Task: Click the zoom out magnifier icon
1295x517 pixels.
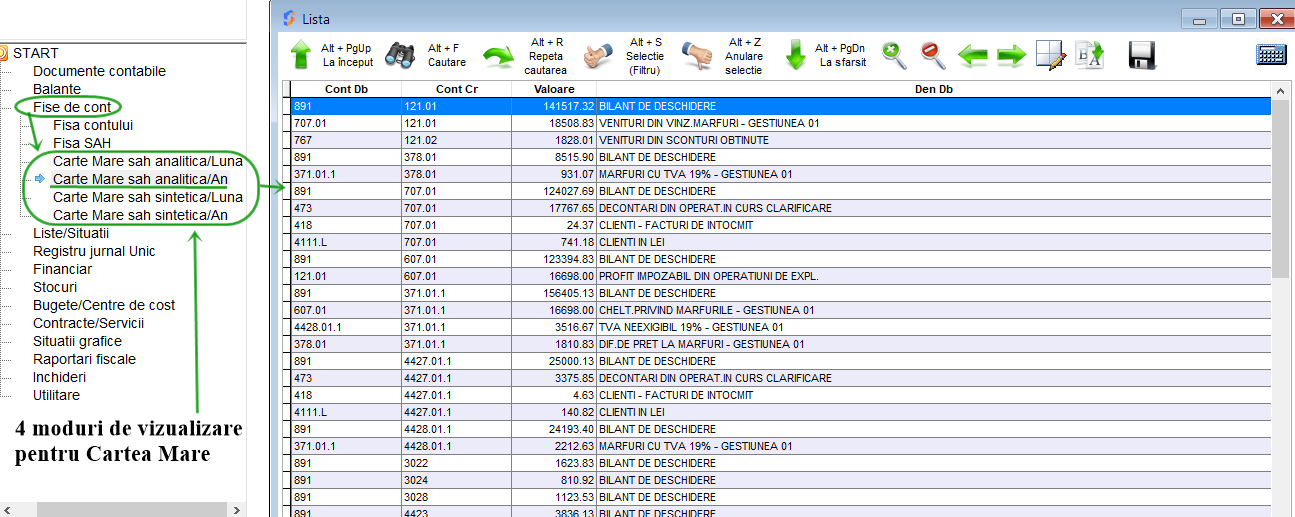Action: coord(932,55)
